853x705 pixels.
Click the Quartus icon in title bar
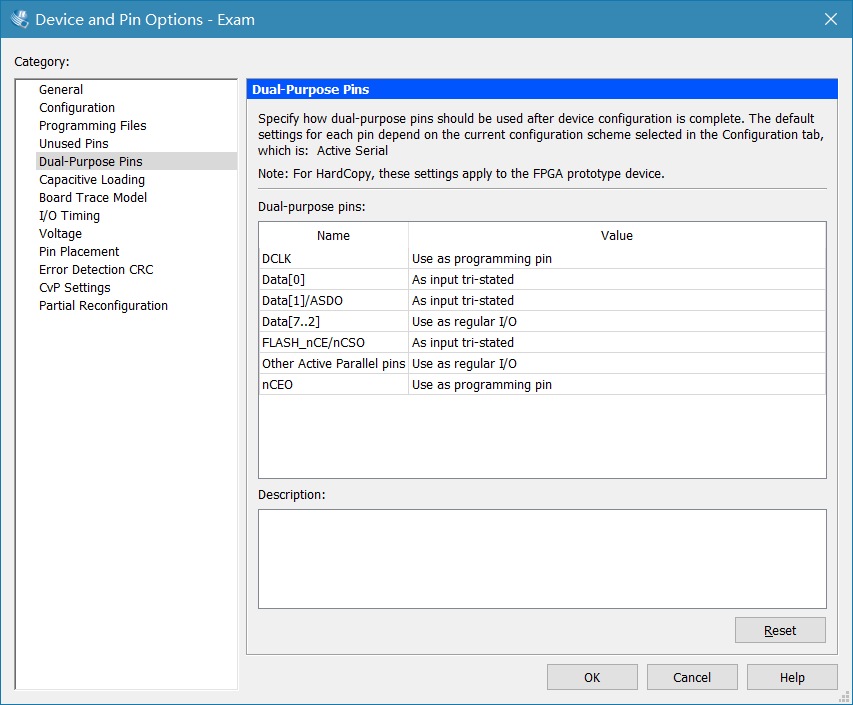[20, 19]
